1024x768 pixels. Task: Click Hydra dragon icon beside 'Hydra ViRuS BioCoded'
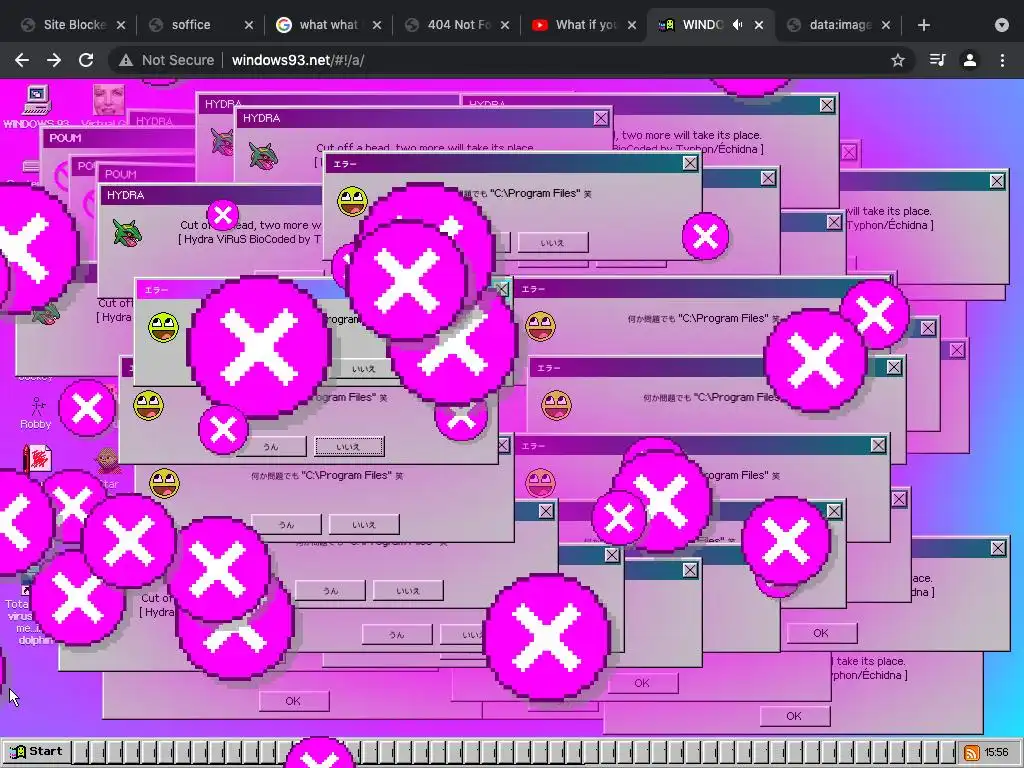tap(127, 233)
